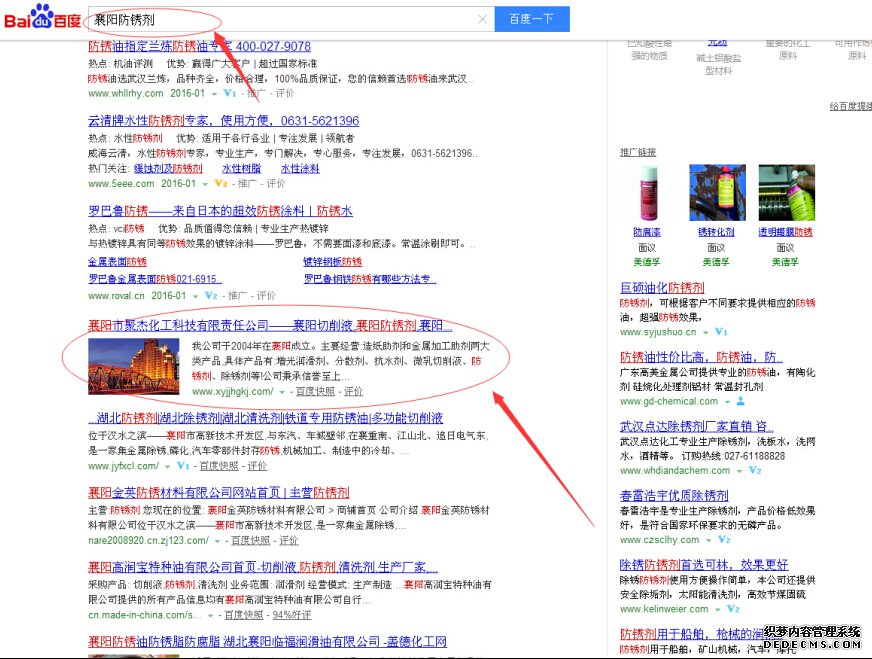Open the 水性树脂 sub-link
This screenshot has width=872, height=659.
click(x=241, y=169)
